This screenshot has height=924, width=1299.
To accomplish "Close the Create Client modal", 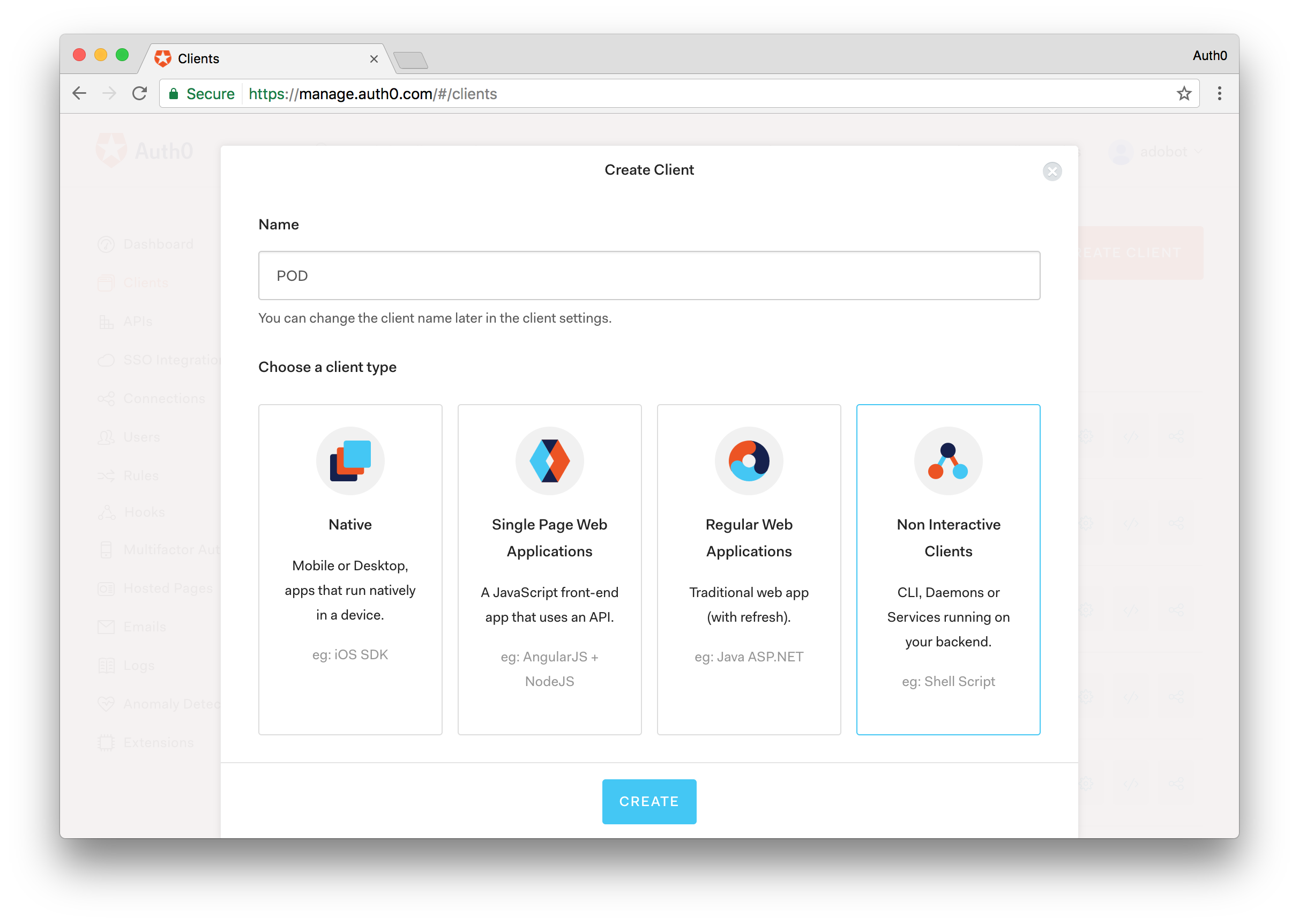I will 1052,170.
